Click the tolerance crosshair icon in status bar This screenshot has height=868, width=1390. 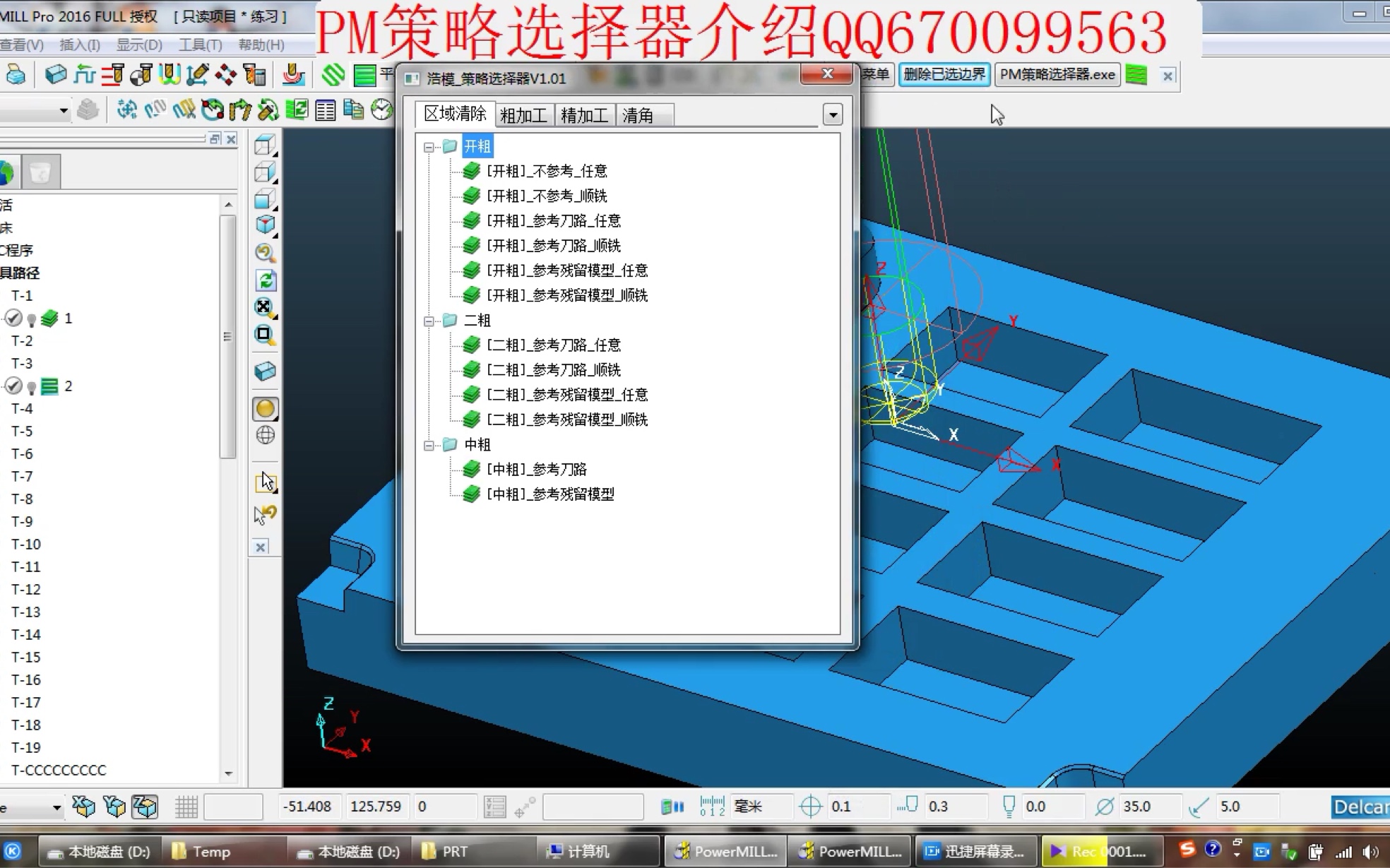tap(810, 806)
